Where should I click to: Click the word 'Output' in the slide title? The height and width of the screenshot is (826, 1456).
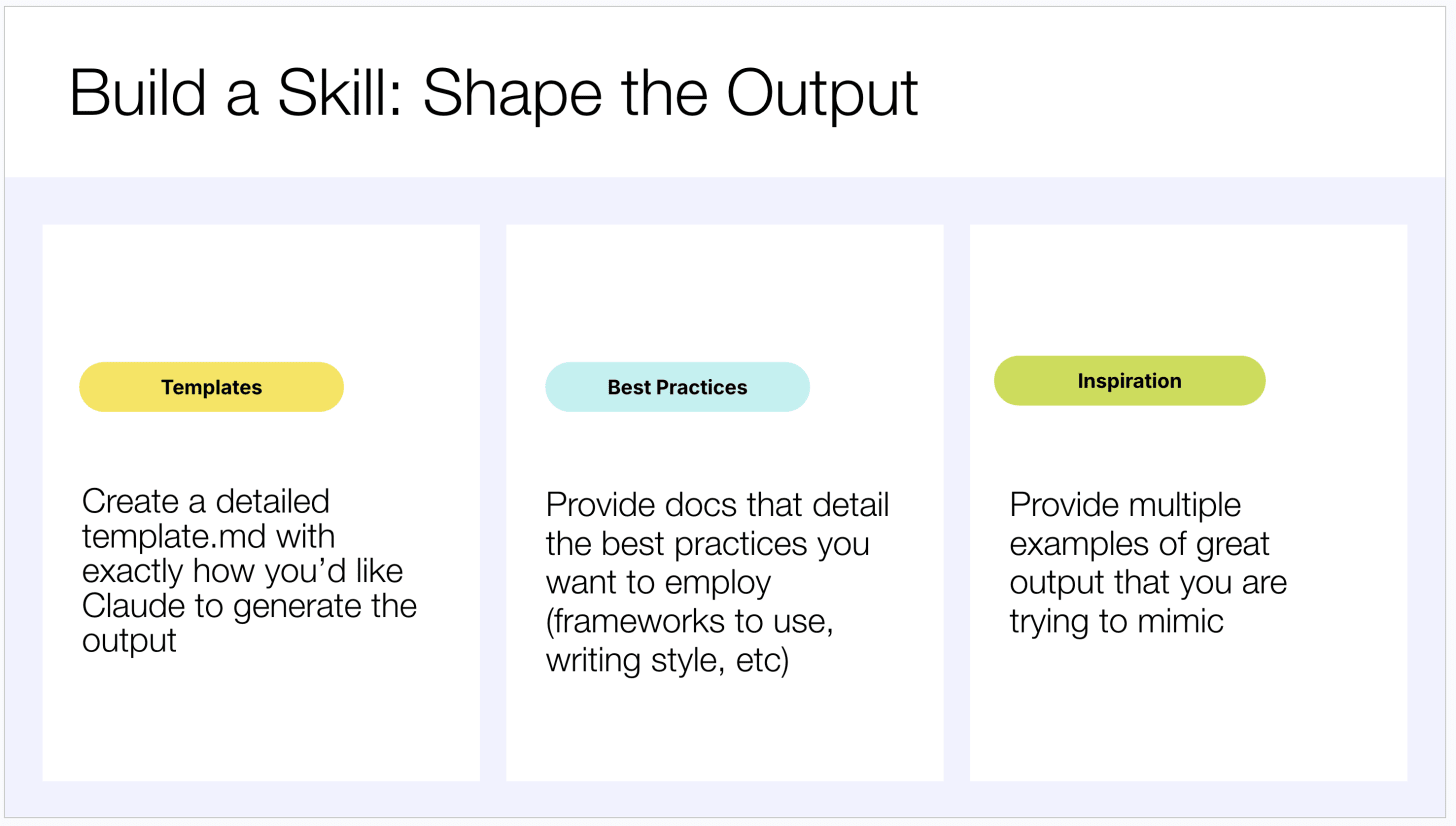[x=822, y=93]
